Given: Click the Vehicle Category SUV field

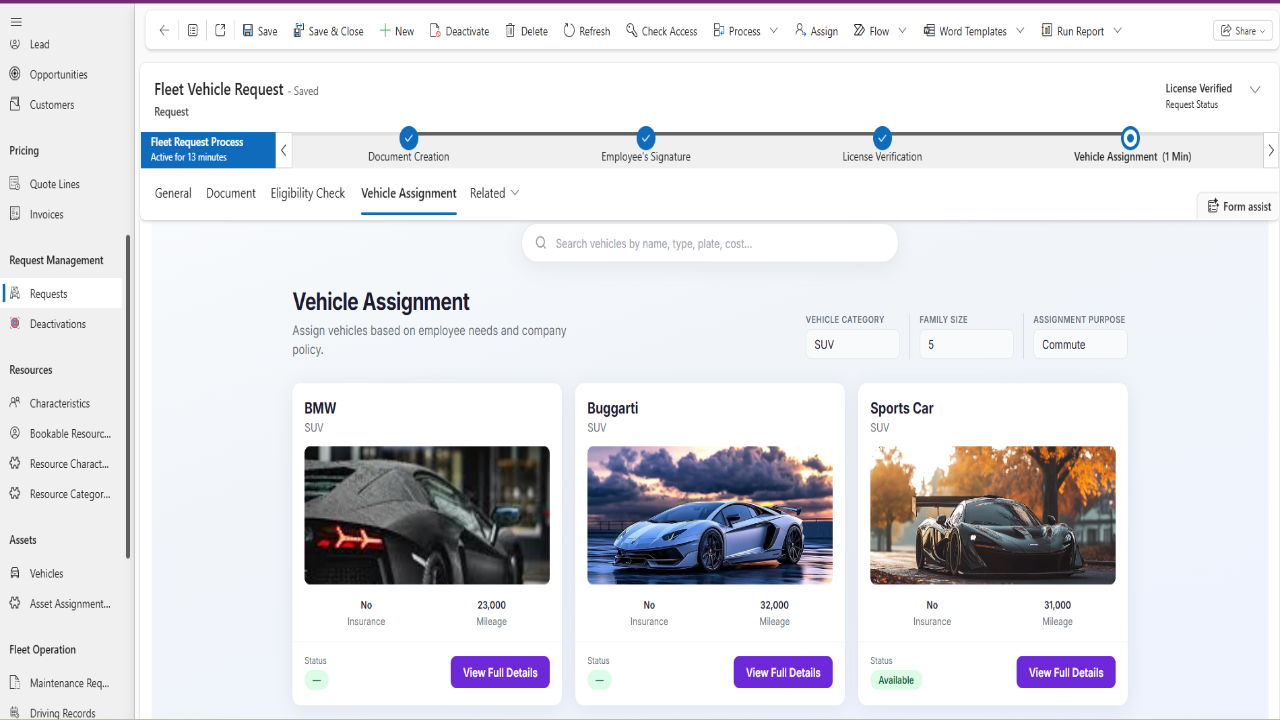Looking at the screenshot, I should 852,344.
